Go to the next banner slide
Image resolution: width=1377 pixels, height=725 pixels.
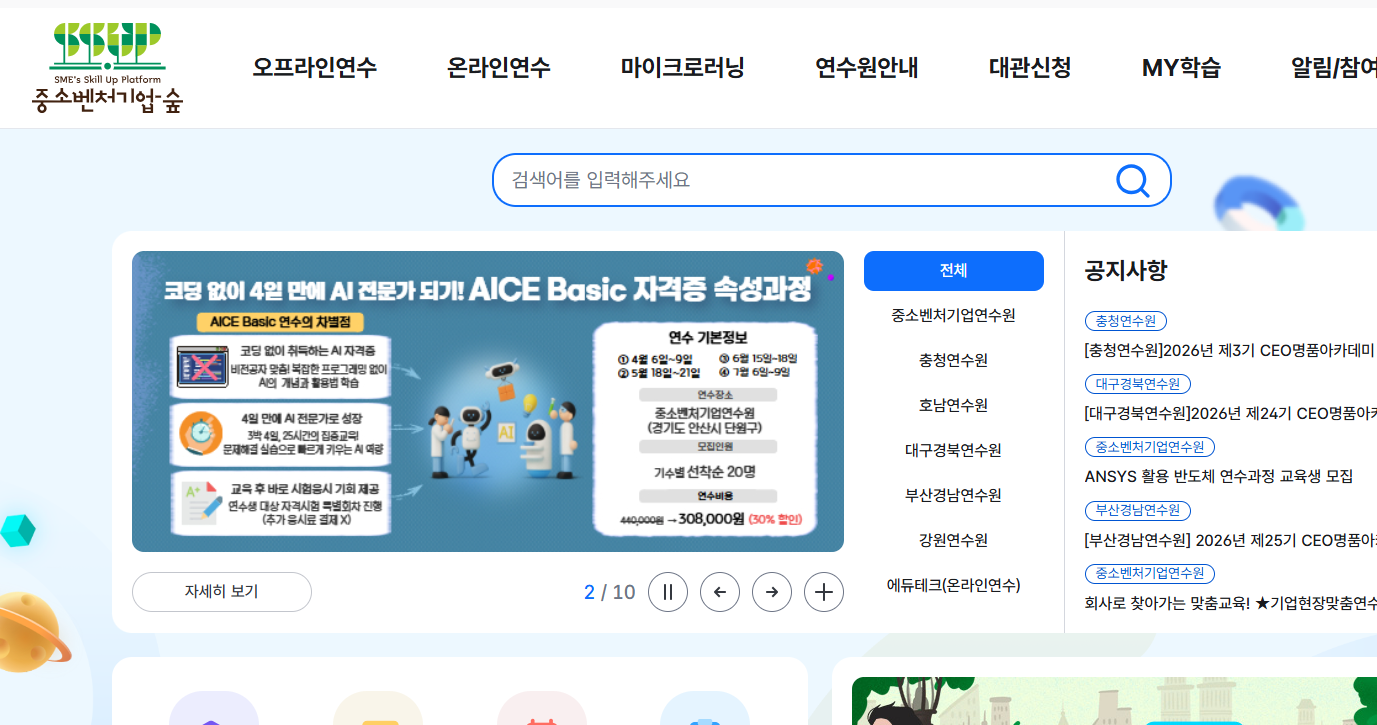(x=772, y=592)
